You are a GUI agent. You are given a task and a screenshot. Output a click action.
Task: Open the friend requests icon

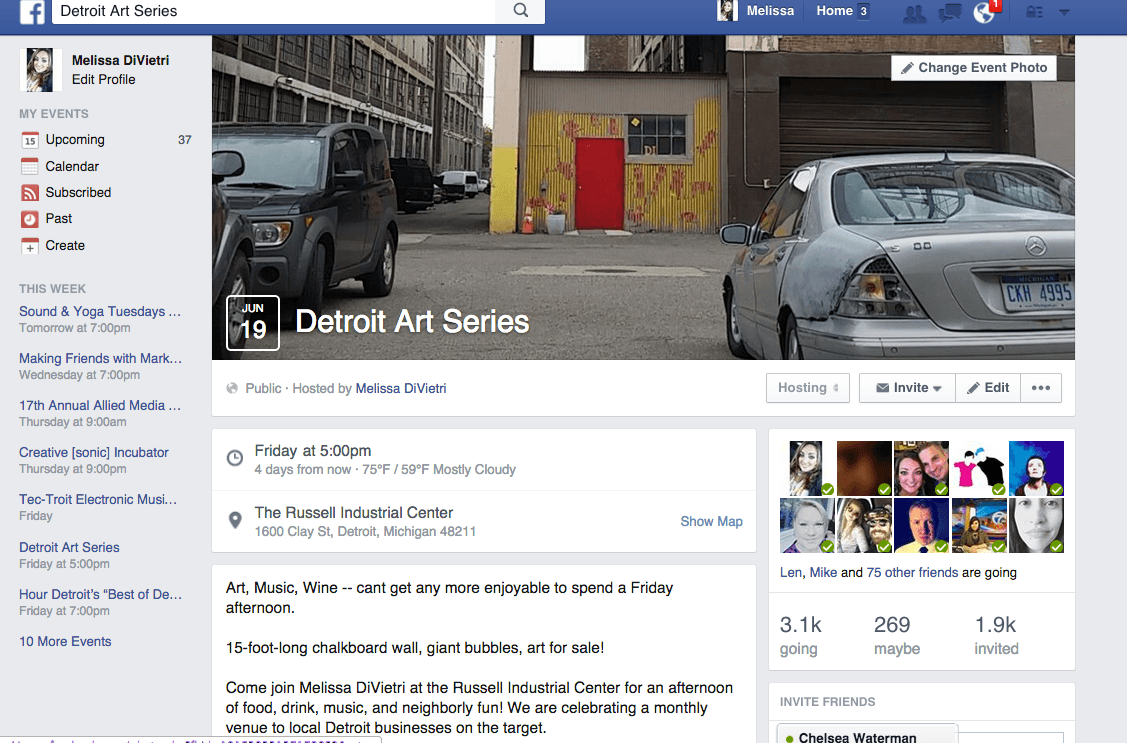(x=914, y=12)
